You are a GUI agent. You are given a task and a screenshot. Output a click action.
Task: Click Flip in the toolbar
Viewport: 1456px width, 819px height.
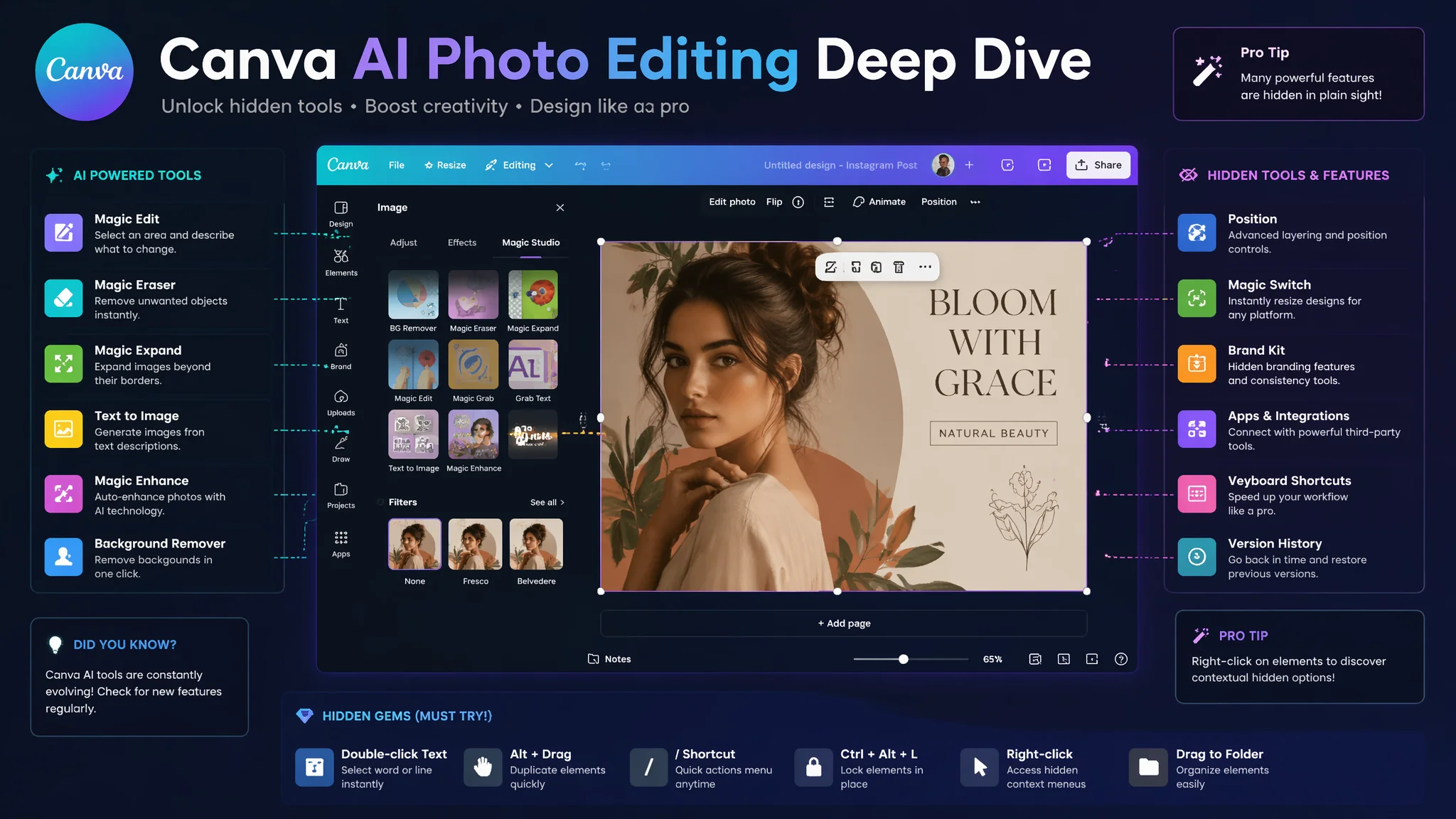(774, 202)
